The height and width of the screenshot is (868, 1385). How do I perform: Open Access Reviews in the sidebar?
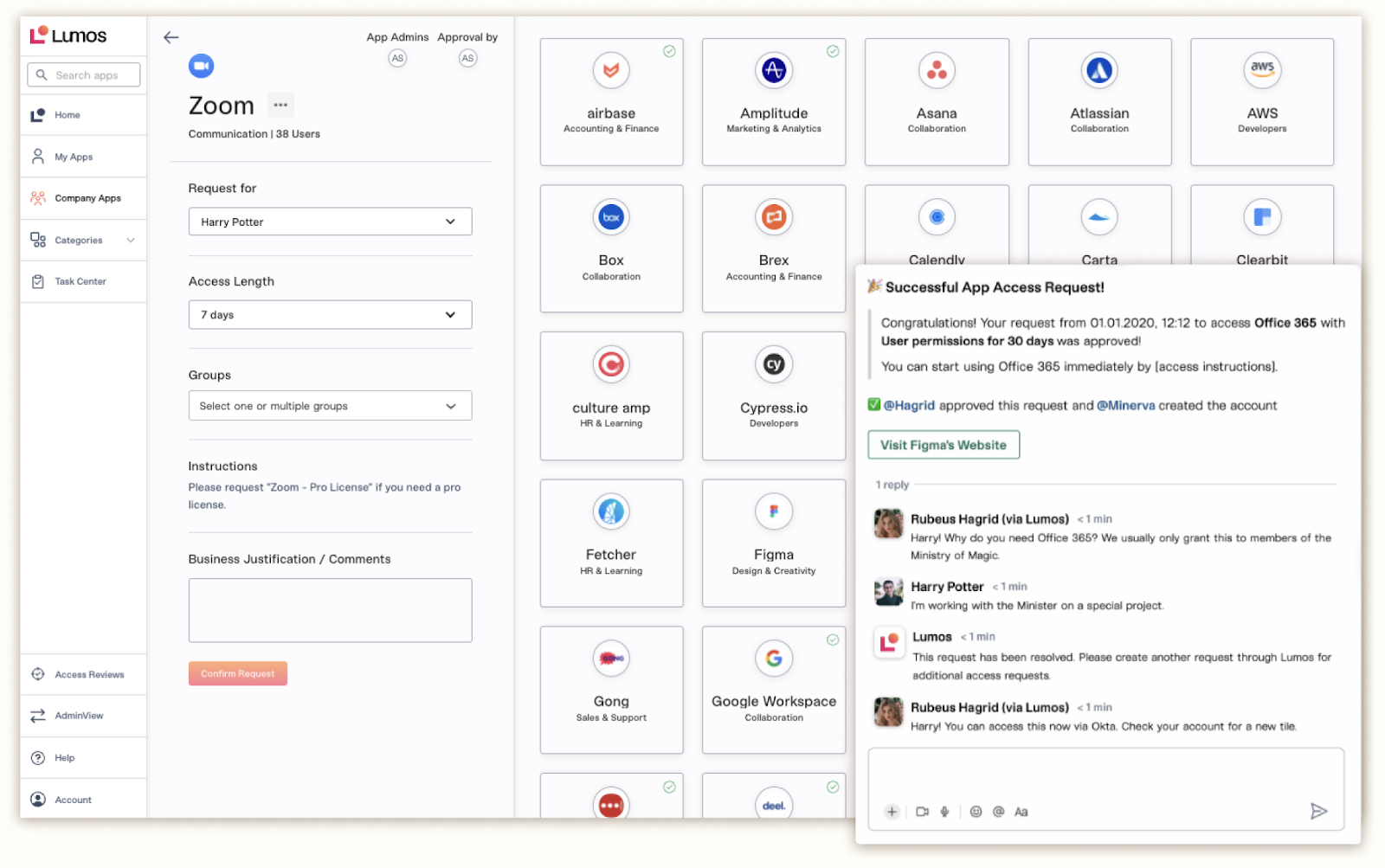coord(83,674)
